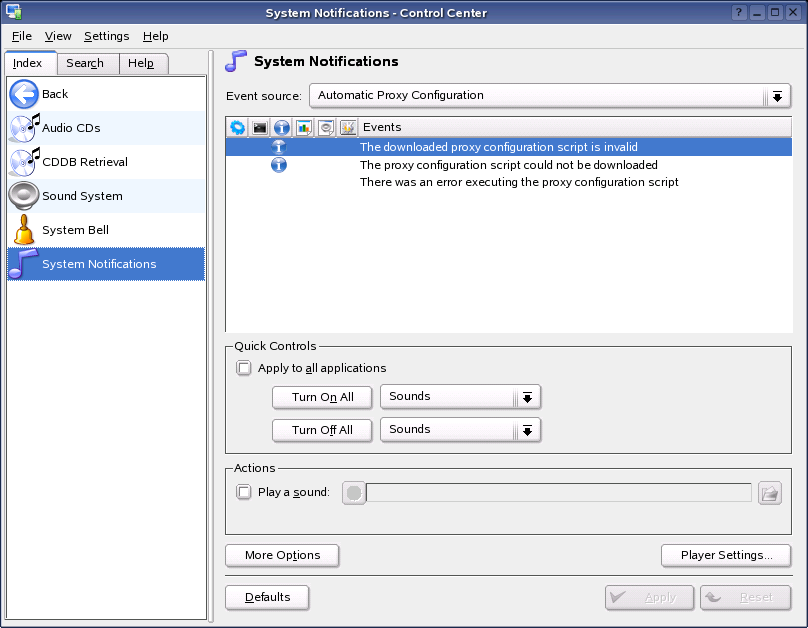Screen dimensions: 808x628
Task: Open the Settings menu
Action: (x=106, y=36)
